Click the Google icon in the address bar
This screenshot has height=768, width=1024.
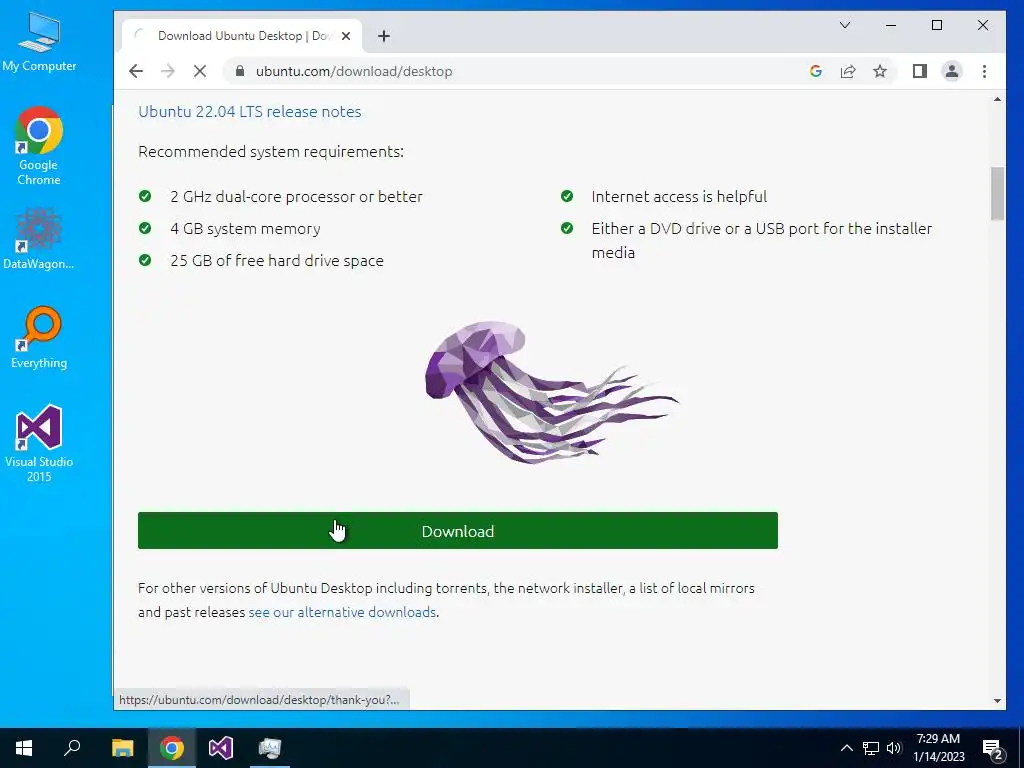(816, 71)
